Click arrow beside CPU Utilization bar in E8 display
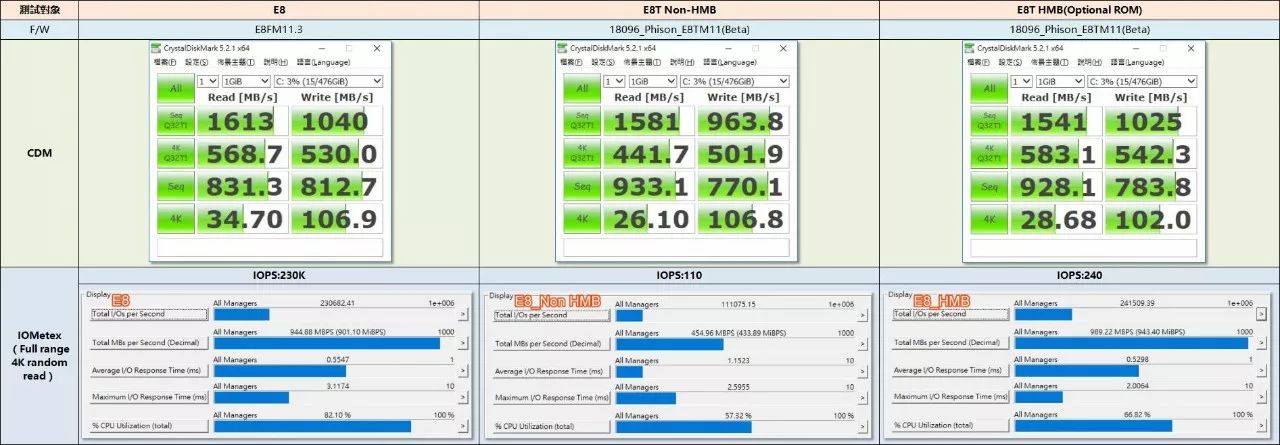Image resolution: width=1280 pixels, height=445 pixels. pyautogui.click(x=463, y=426)
